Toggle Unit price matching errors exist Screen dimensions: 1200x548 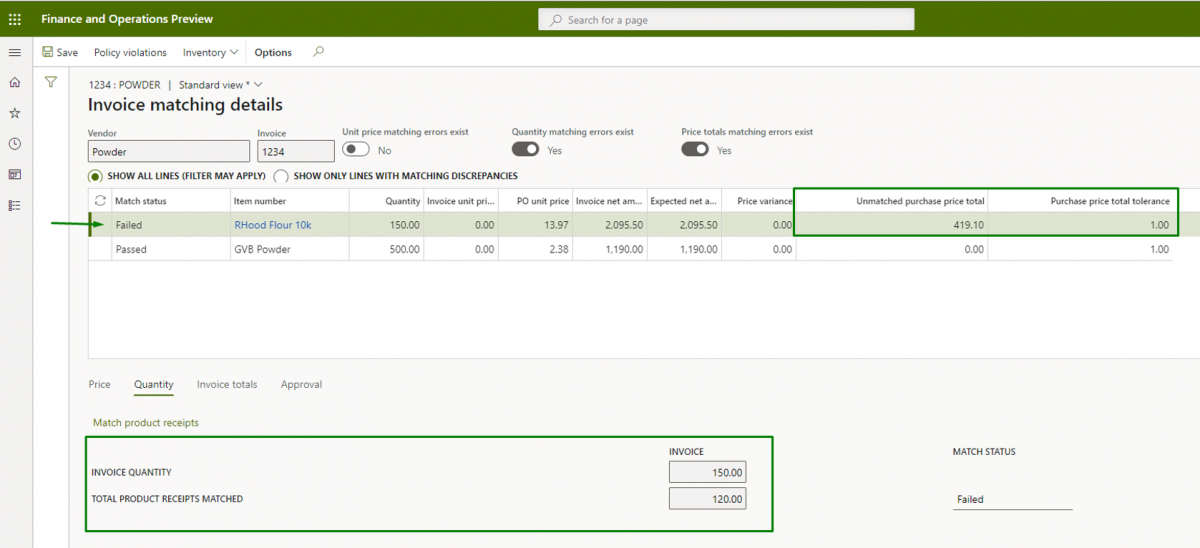pos(355,149)
